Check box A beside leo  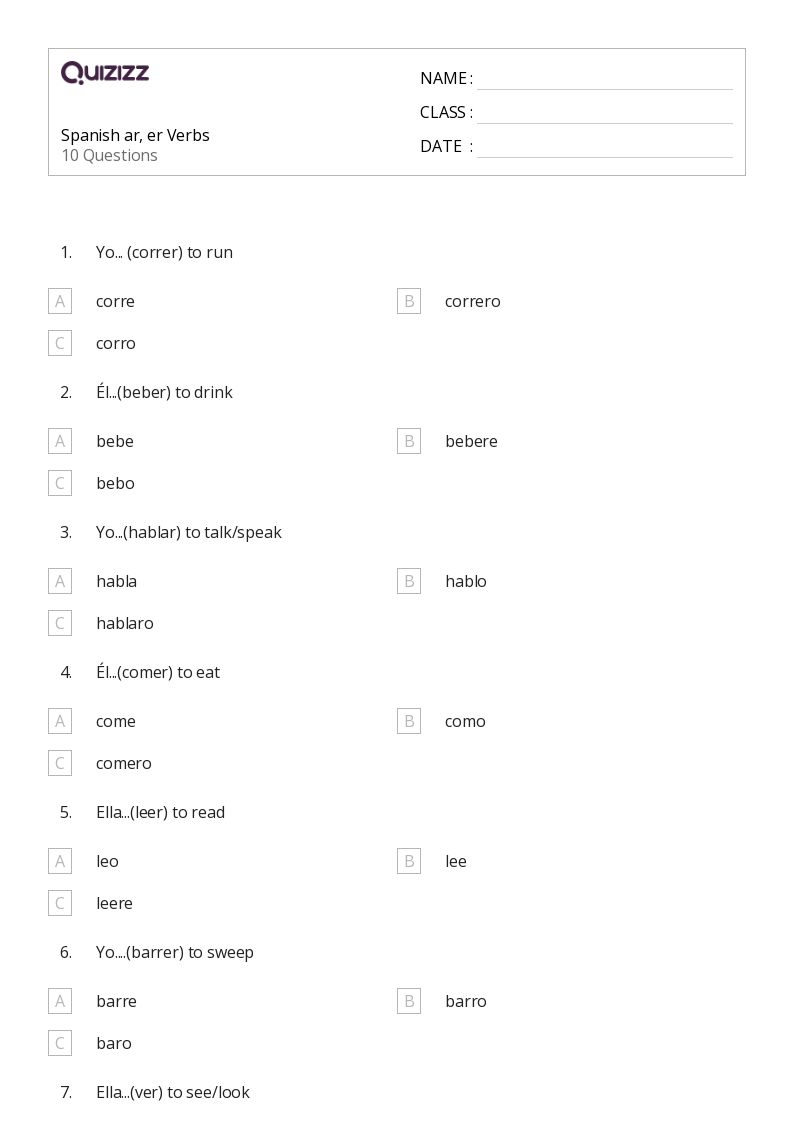coord(60,861)
